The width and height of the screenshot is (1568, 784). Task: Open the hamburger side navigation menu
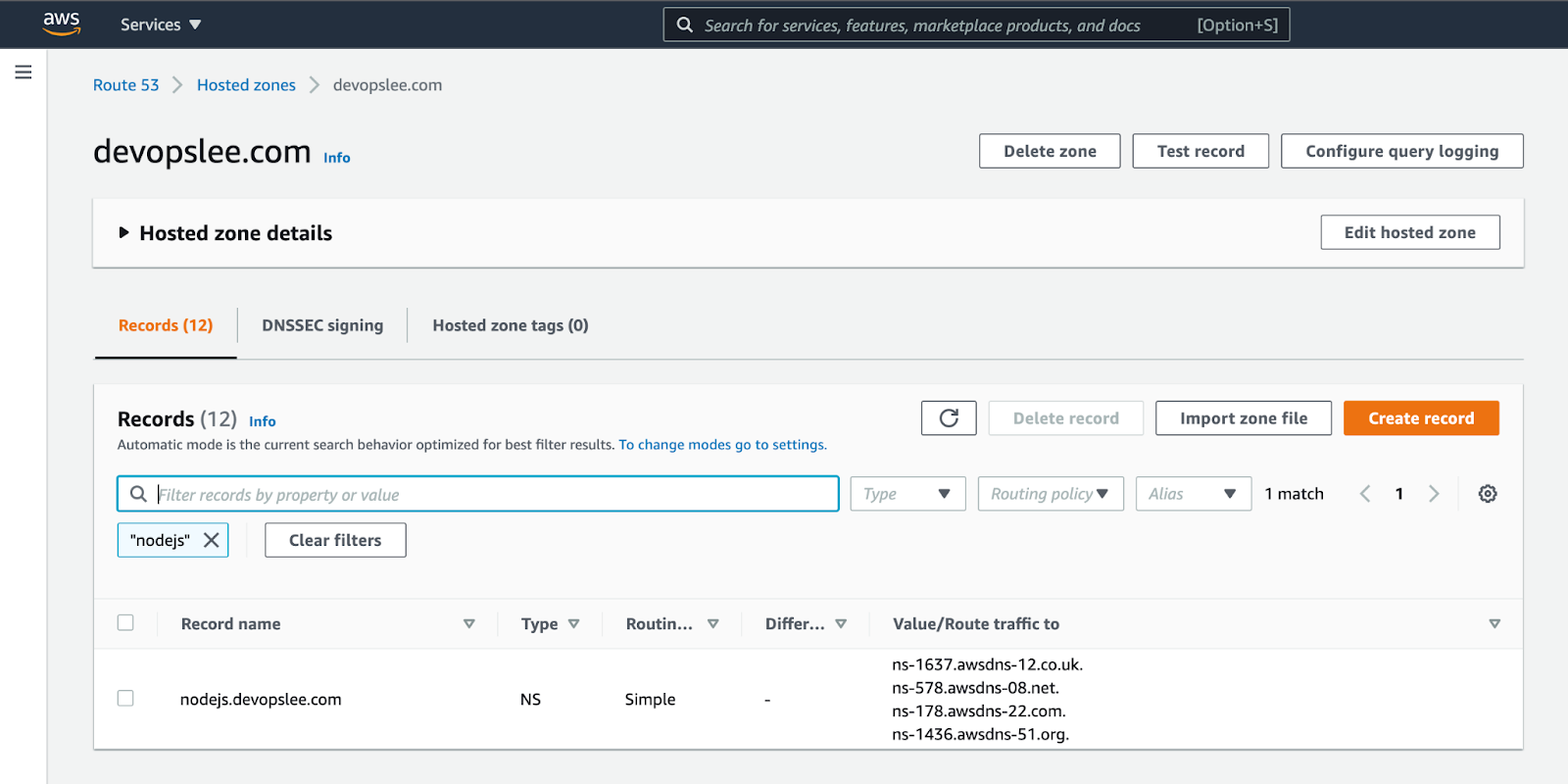24,73
